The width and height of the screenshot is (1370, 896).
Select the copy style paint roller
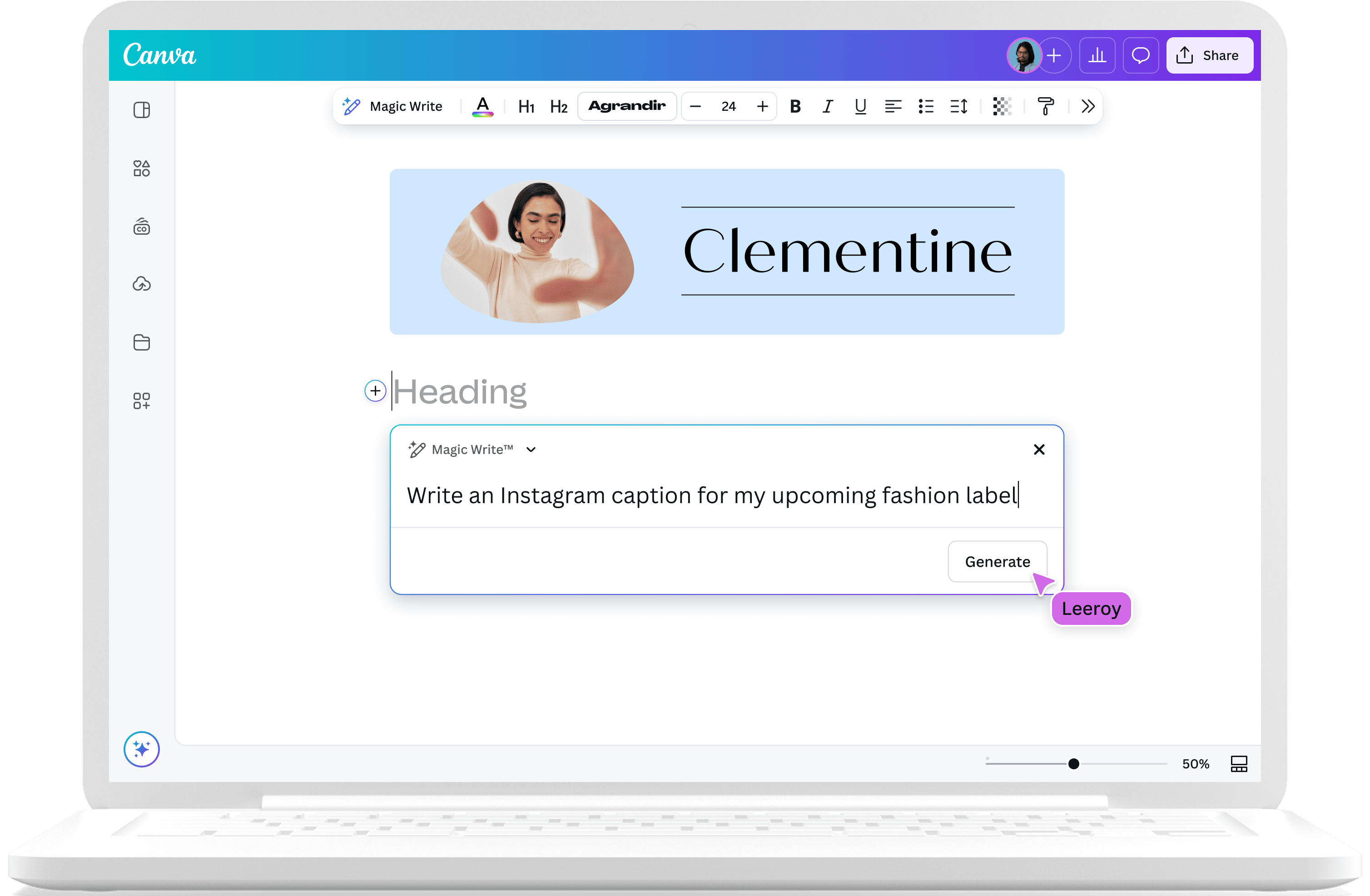tap(1045, 106)
